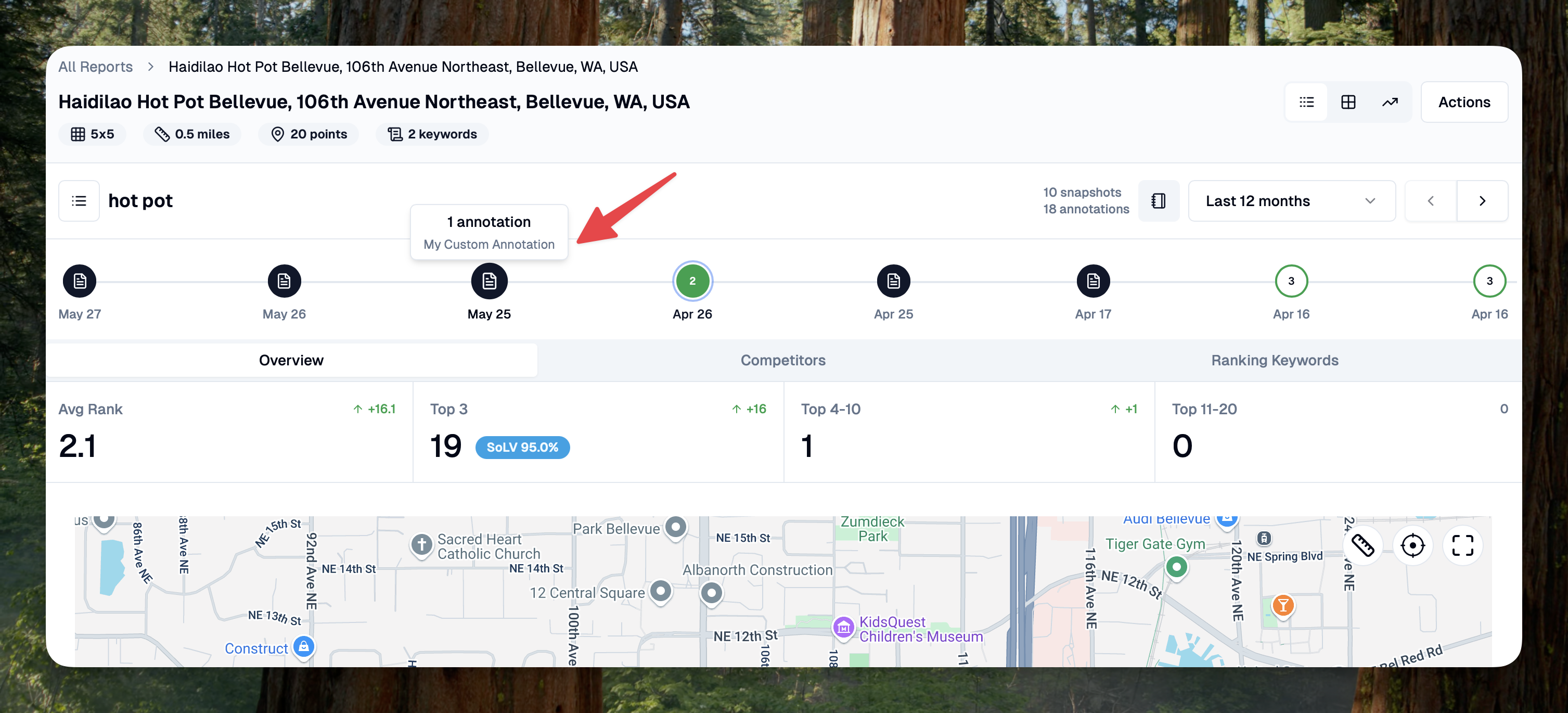
Task: Switch to Ranking Keywords tab
Action: (x=1275, y=360)
